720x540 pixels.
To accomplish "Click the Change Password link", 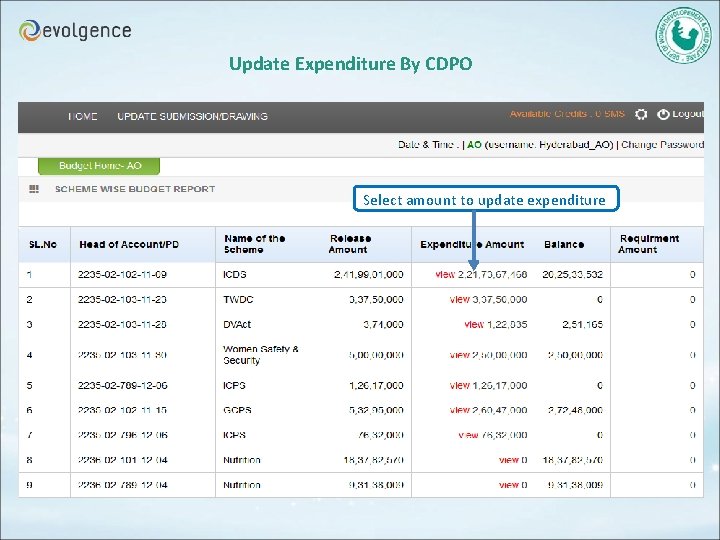I will tap(662, 145).
